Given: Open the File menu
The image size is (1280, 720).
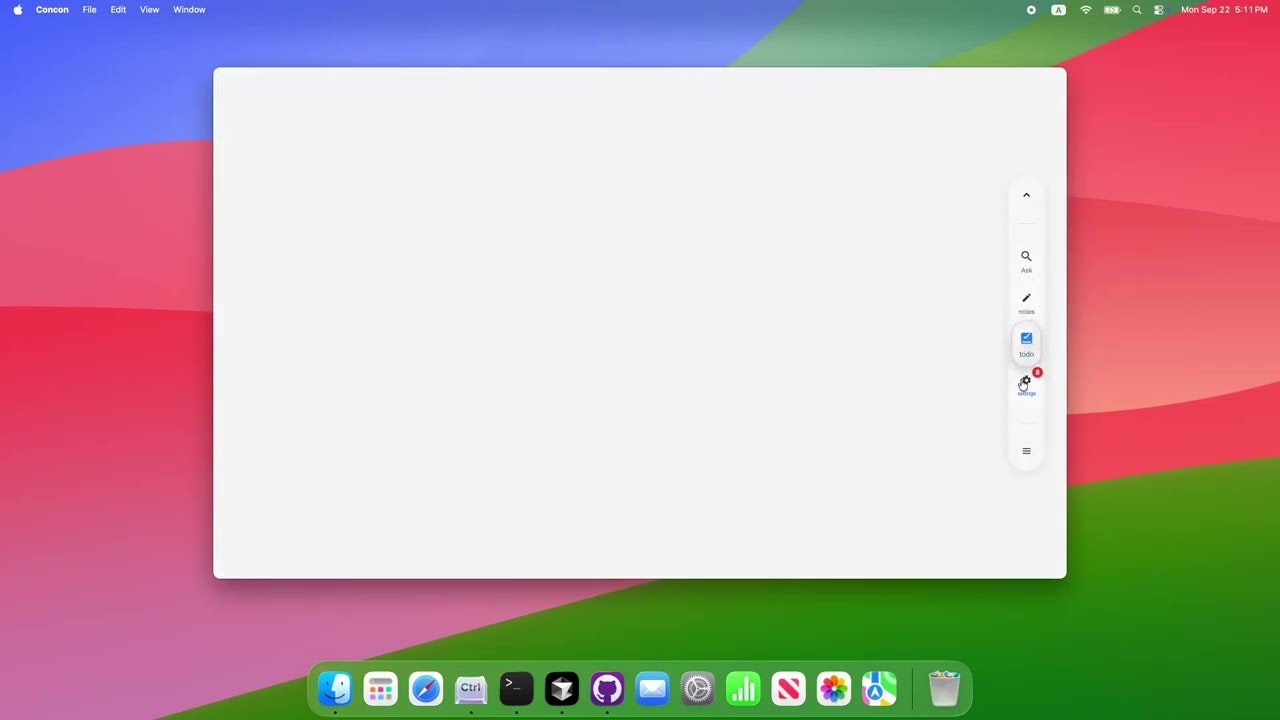Looking at the screenshot, I should [89, 10].
